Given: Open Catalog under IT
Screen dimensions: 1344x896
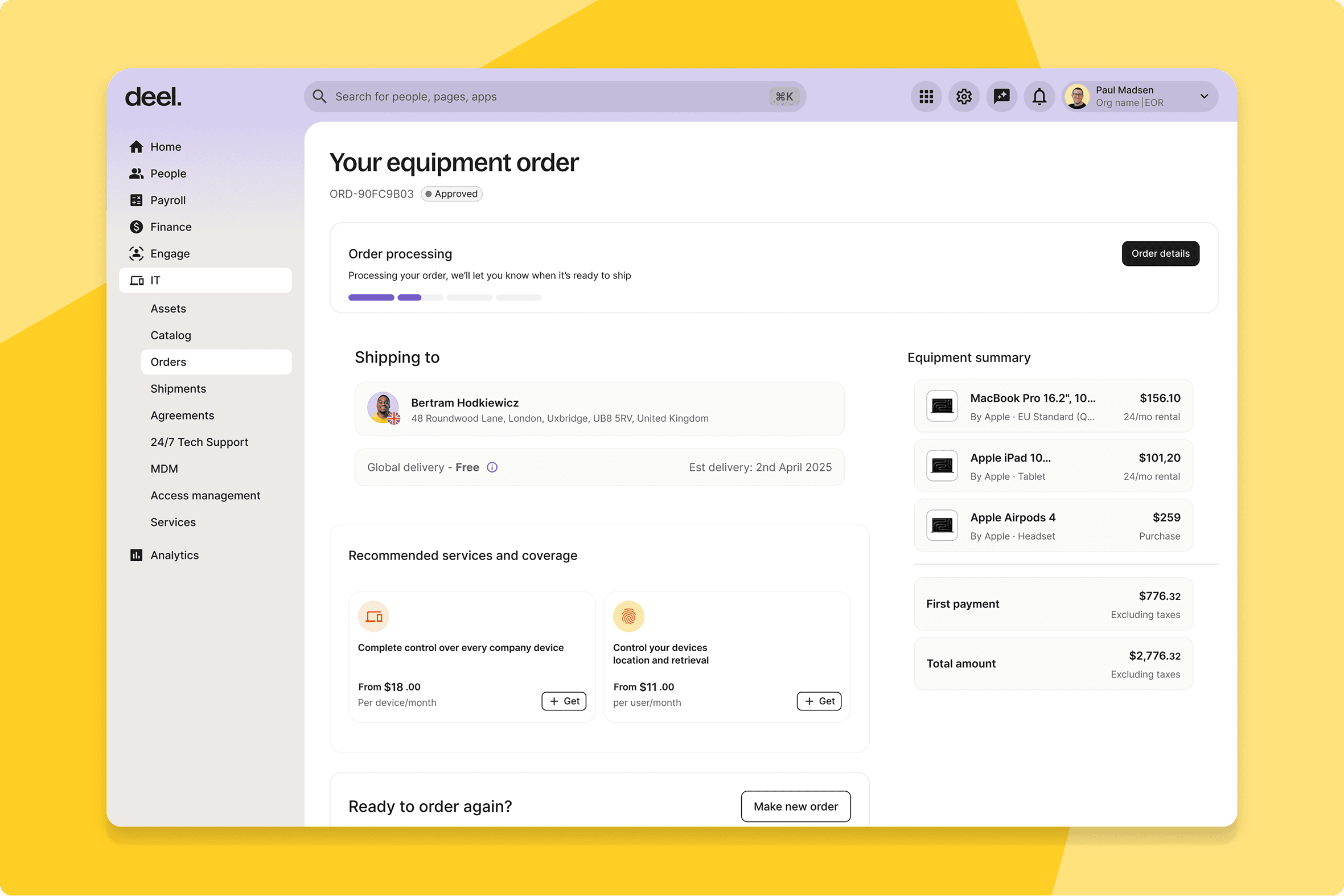Looking at the screenshot, I should click(x=216, y=335).
